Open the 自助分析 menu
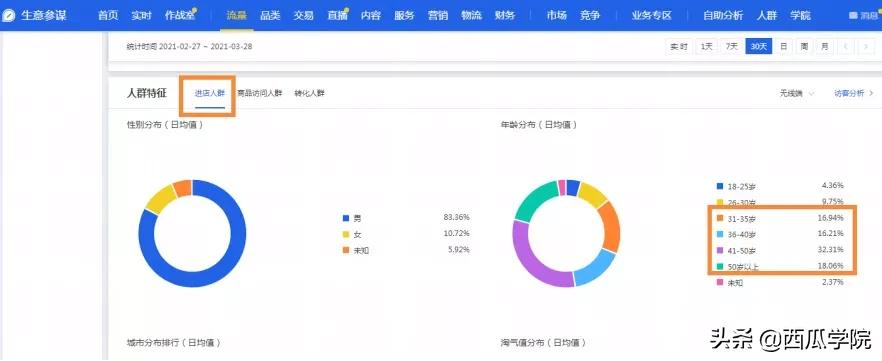Image resolution: width=882 pixels, height=361 pixels. (x=723, y=15)
